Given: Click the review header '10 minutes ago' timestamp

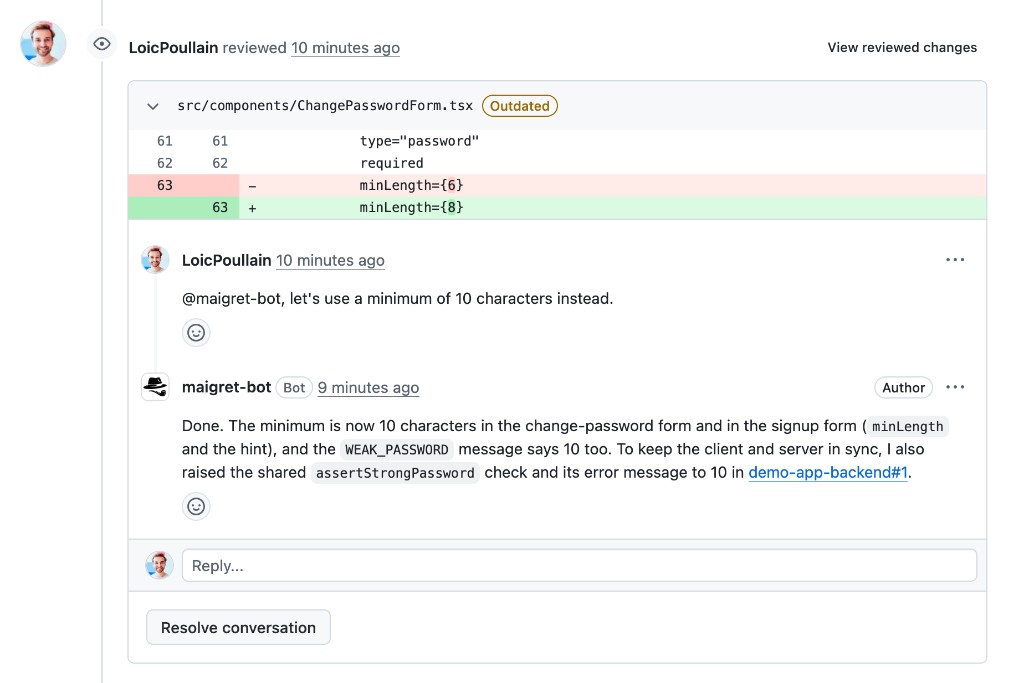Looking at the screenshot, I should tap(345, 48).
